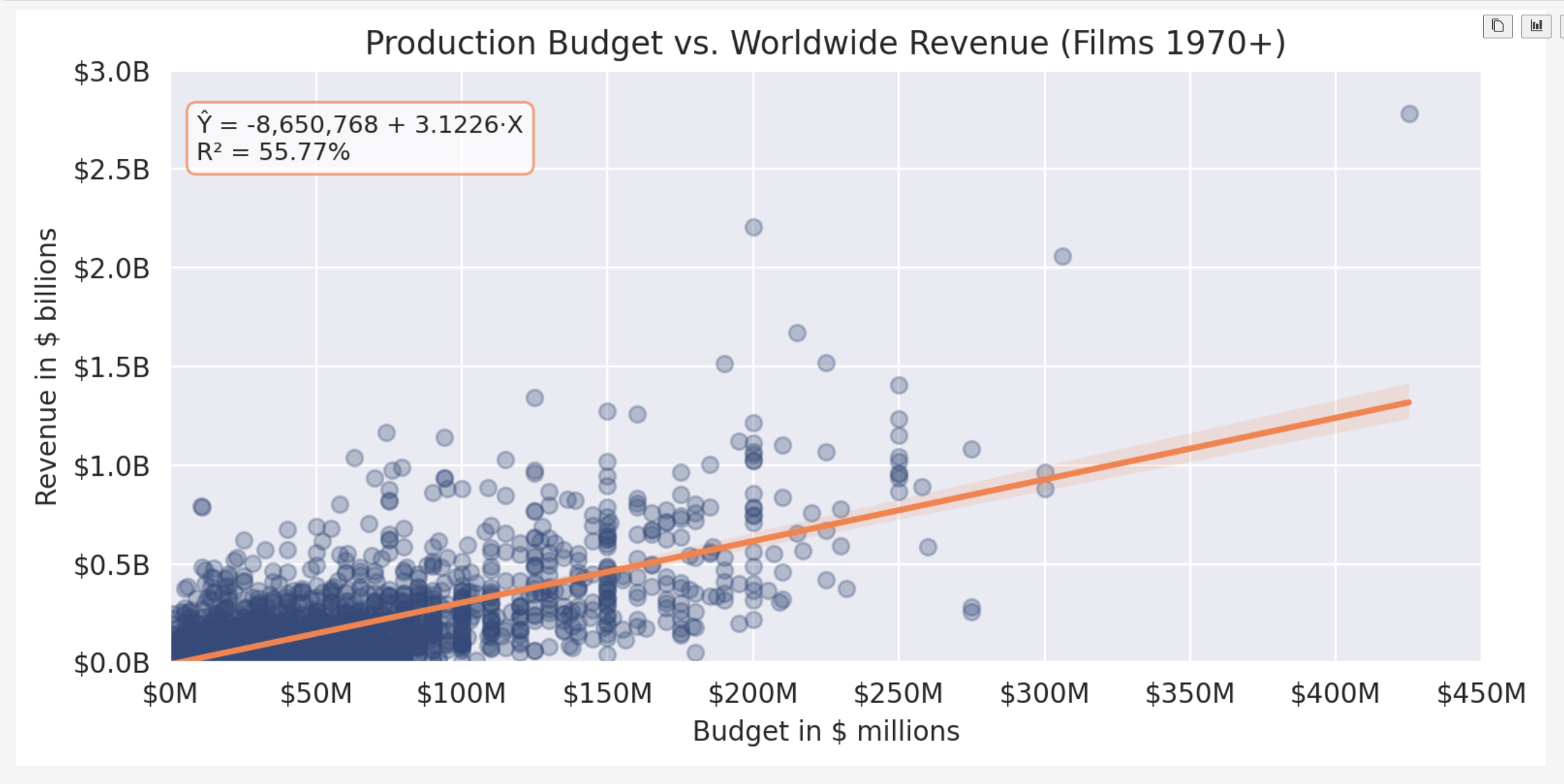Click the '$200M' x-axis tick label
This screenshot has height=784, width=1564.
pyautogui.click(x=753, y=693)
